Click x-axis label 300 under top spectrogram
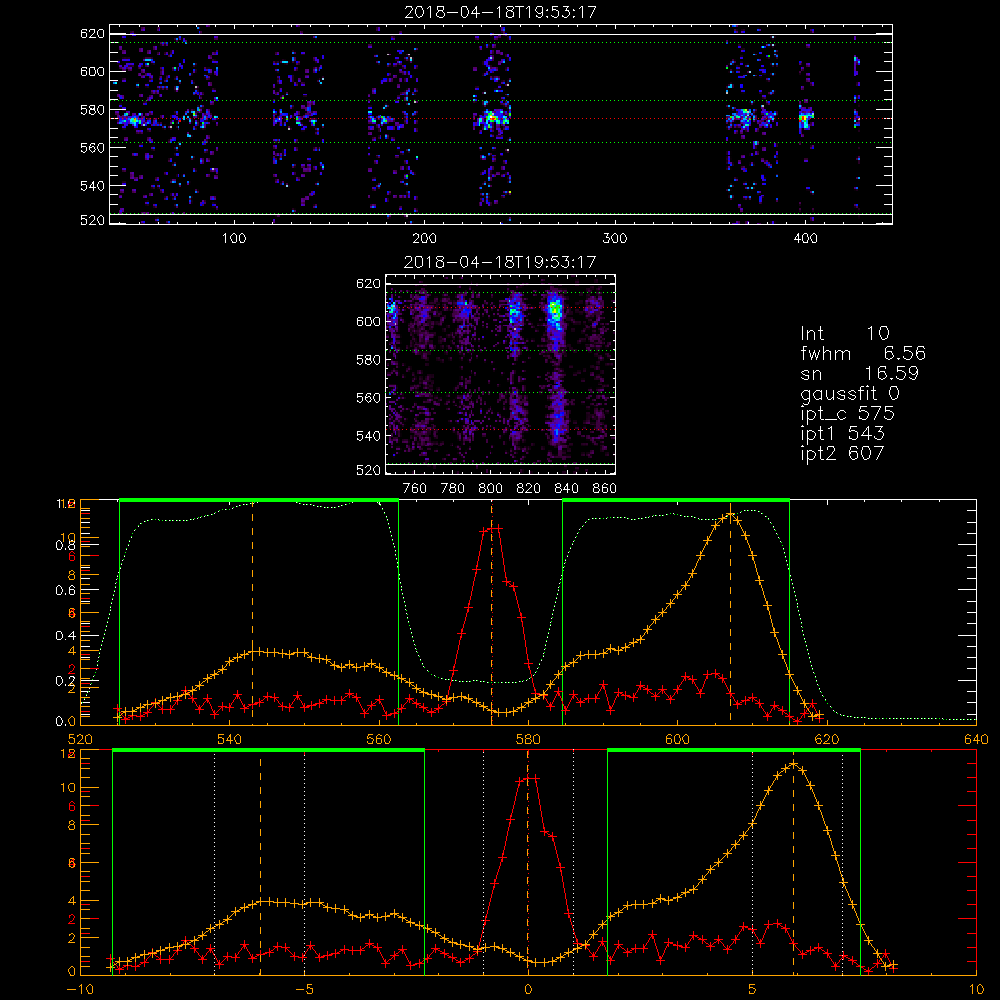The height and width of the screenshot is (1000, 1000). pyautogui.click(x=615, y=239)
